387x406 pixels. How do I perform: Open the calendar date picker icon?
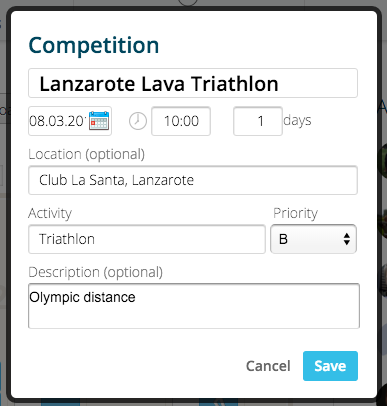point(99,121)
